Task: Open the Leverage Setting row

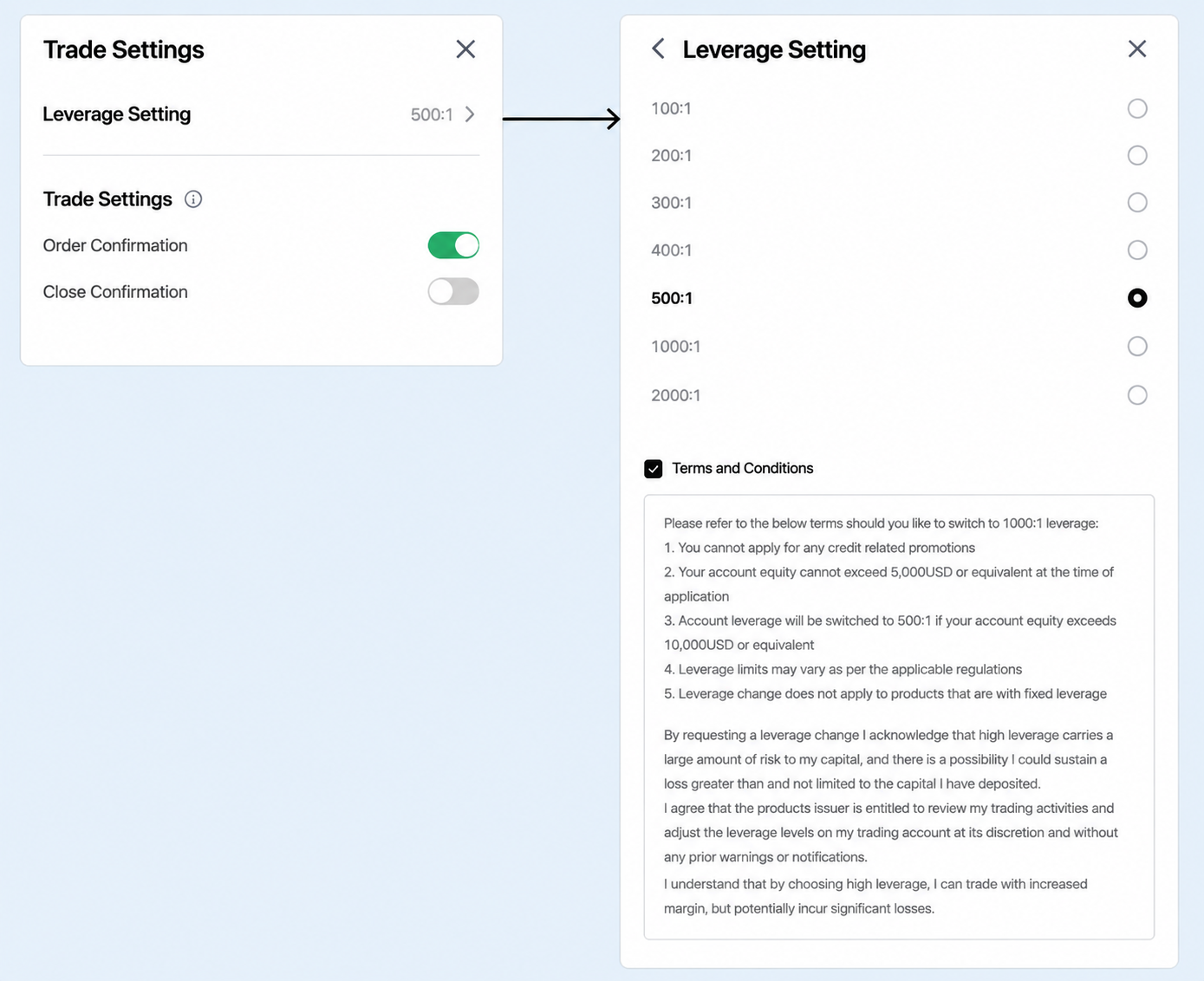Action: pos(261,114)
